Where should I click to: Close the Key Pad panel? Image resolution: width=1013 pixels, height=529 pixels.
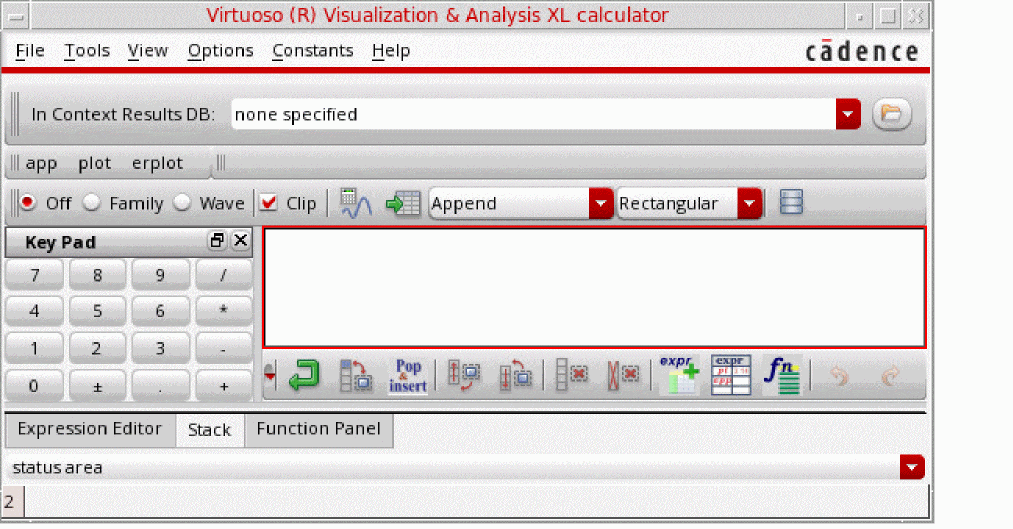[240, 241]
